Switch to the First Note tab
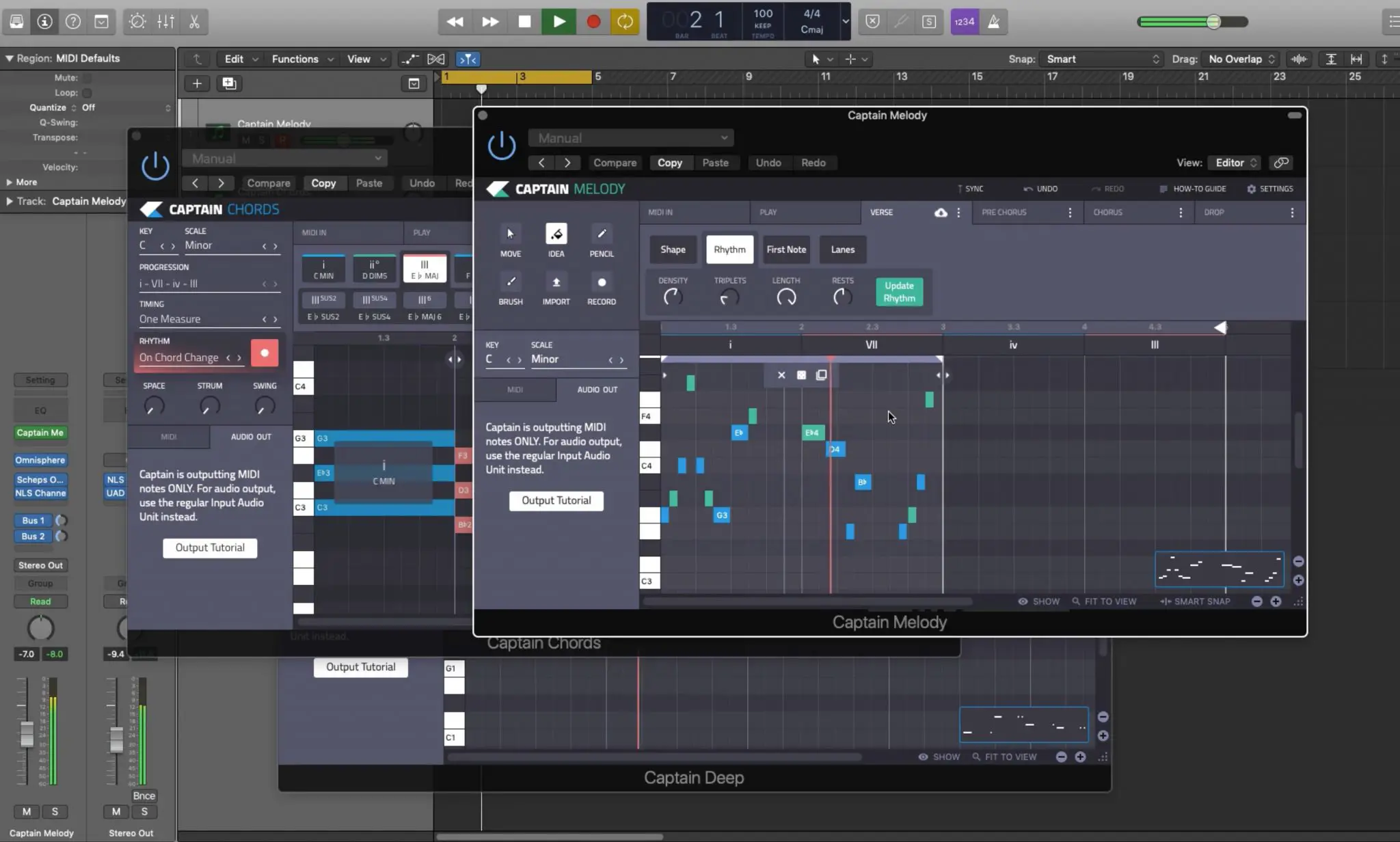The image size is (1400, 842). pos(785,249)
